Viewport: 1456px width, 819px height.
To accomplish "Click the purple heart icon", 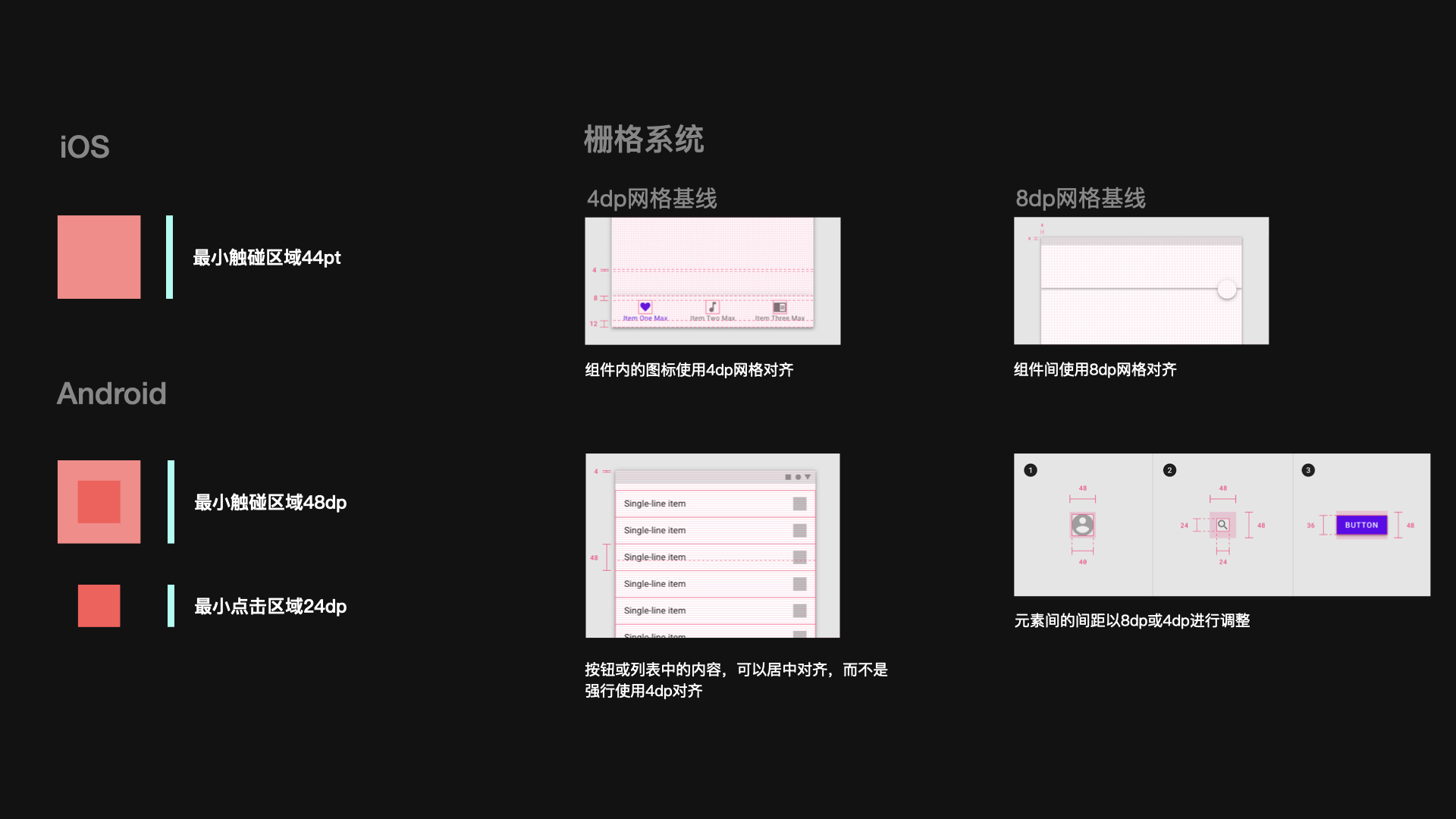I will 645,306.
